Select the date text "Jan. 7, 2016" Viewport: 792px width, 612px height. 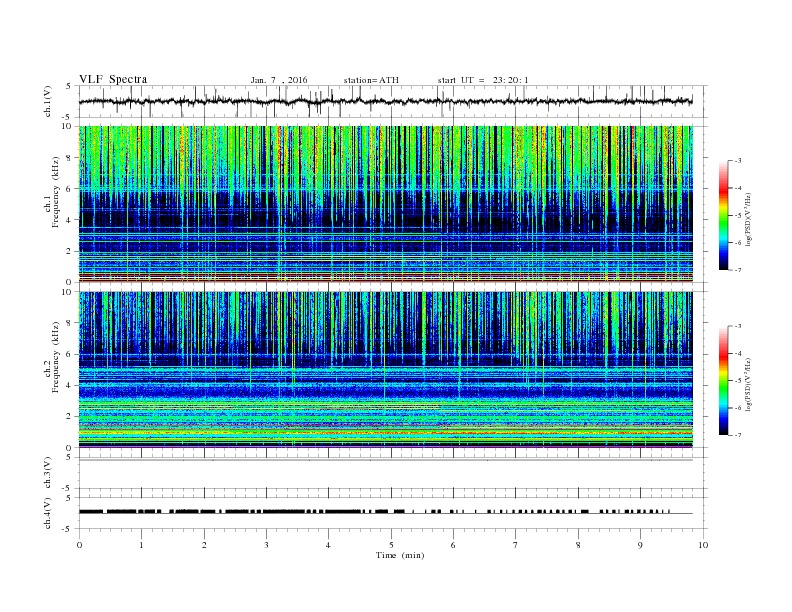(x=279, y=80)
